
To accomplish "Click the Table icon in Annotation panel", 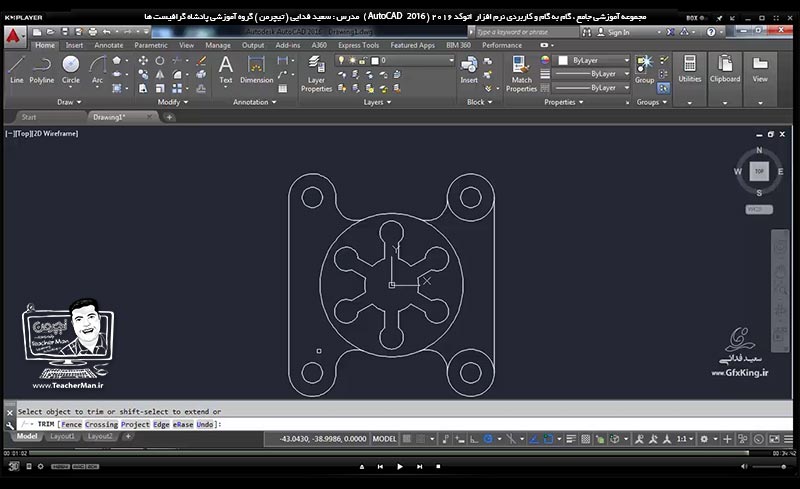I will click(282, 88).
